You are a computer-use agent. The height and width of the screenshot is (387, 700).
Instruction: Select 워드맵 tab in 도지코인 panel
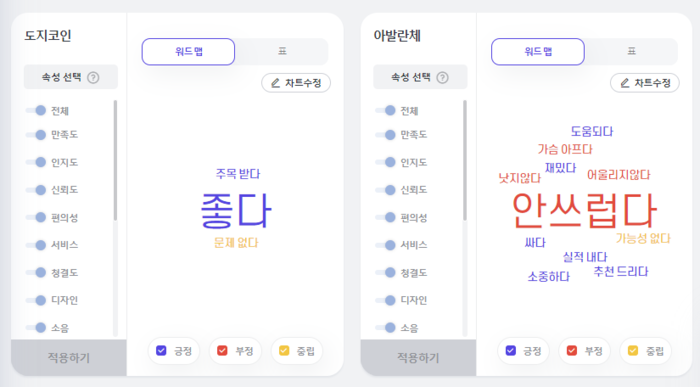[x=188, y=52]
